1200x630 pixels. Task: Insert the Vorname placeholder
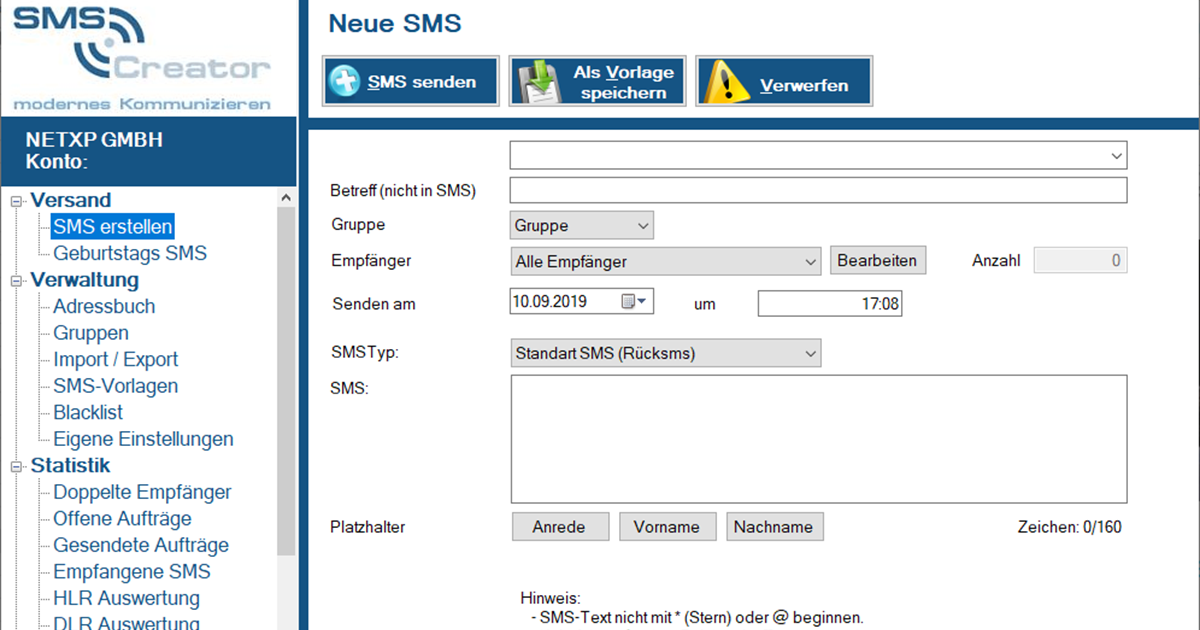tap(667, 527)
